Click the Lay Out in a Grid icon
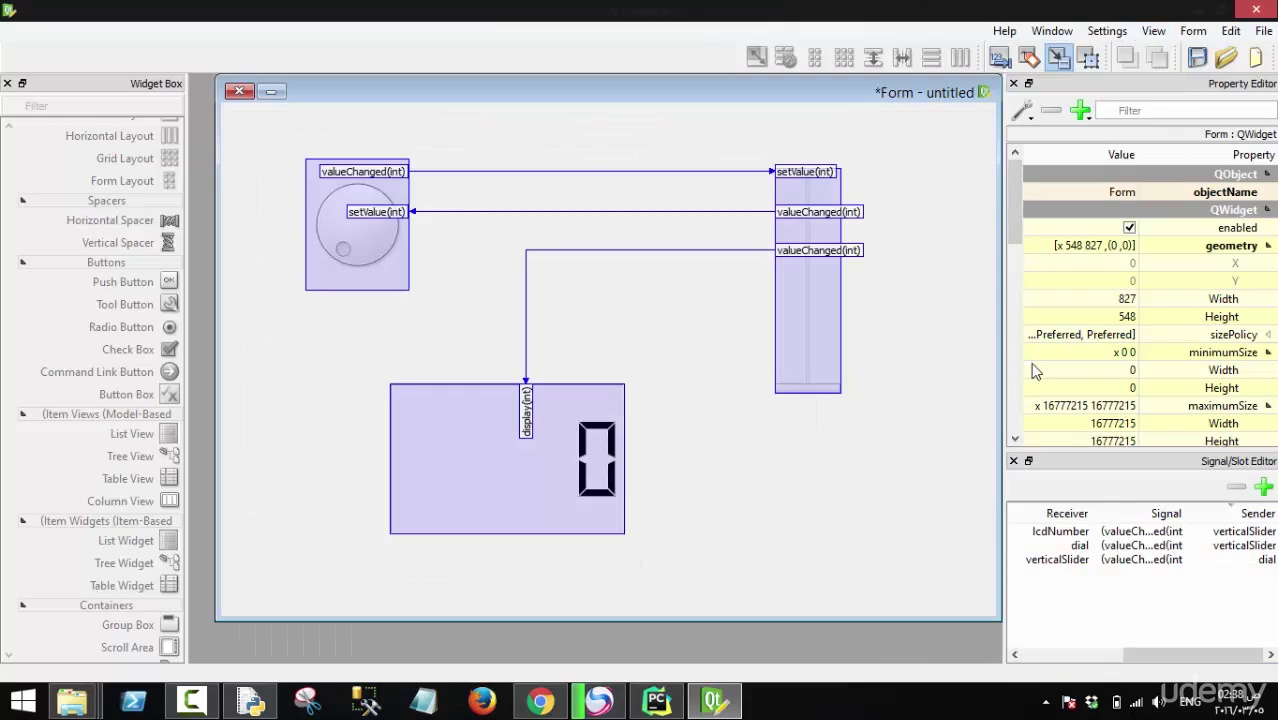Image resolution: width=1278 pixels, height=720 pixels. tap(844, 57)
